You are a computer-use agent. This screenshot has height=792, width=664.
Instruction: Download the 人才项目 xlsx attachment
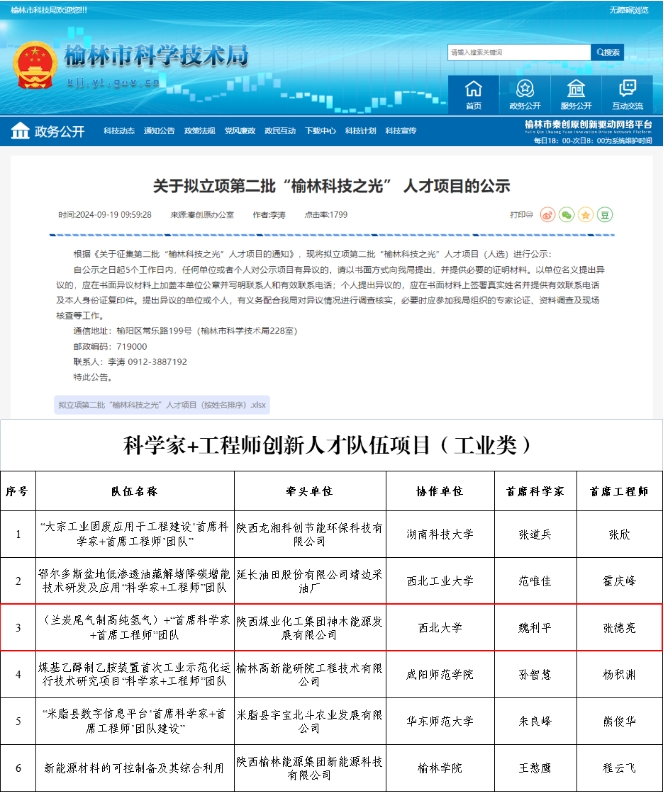coord(161,404)
